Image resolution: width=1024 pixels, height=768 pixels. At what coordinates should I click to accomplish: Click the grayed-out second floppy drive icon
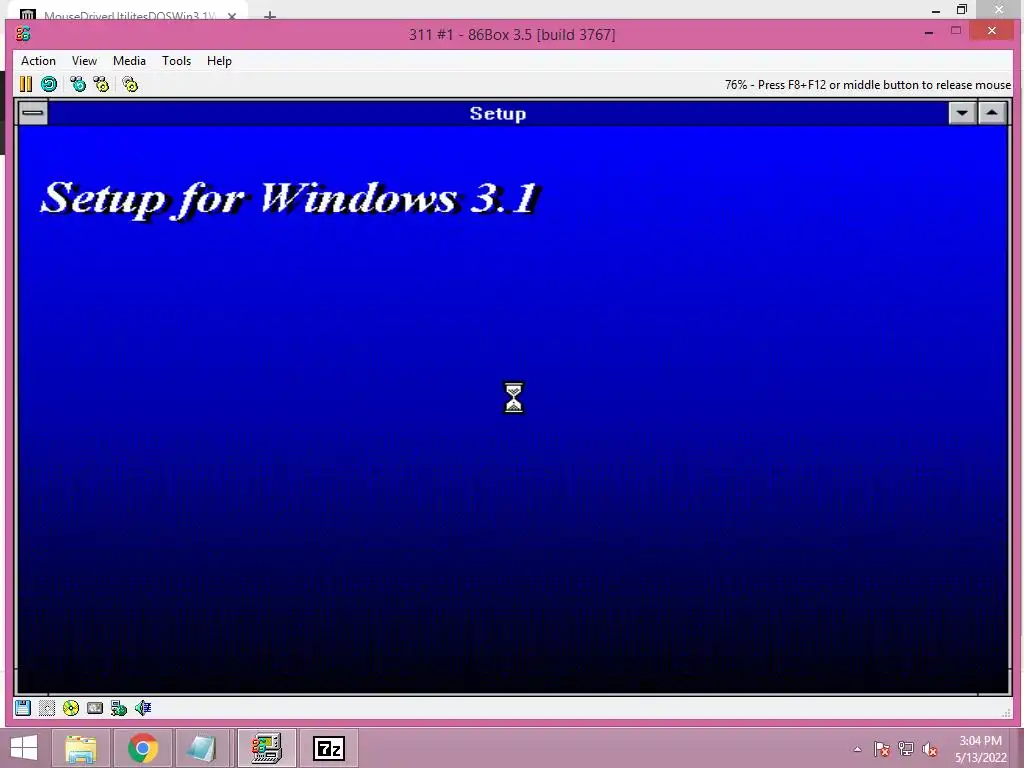pyautogui.click(x=46, y=708)
